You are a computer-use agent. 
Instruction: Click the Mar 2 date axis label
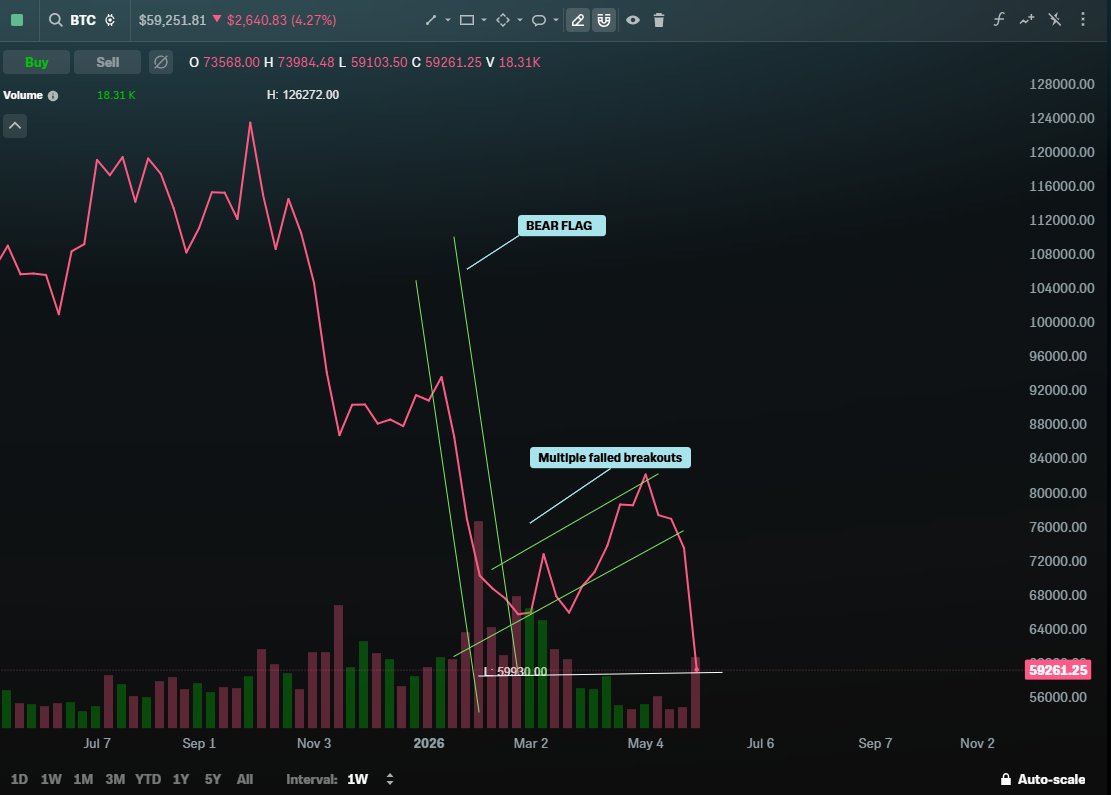pyautogui.click(x=531, y=743)
